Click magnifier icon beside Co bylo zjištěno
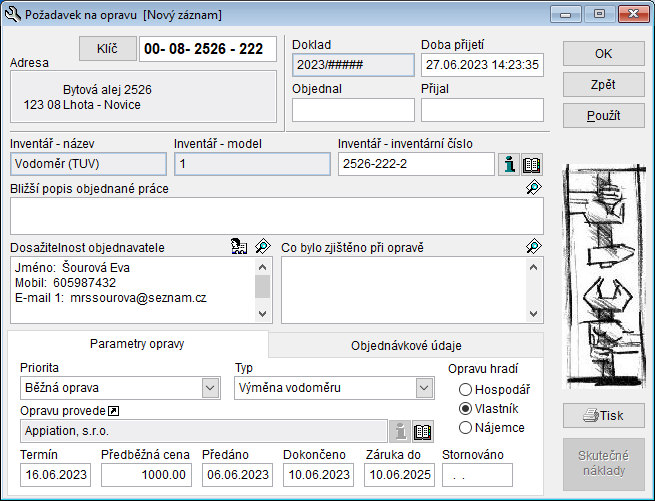This screenshot has height=501, width=655. (533, 246)
